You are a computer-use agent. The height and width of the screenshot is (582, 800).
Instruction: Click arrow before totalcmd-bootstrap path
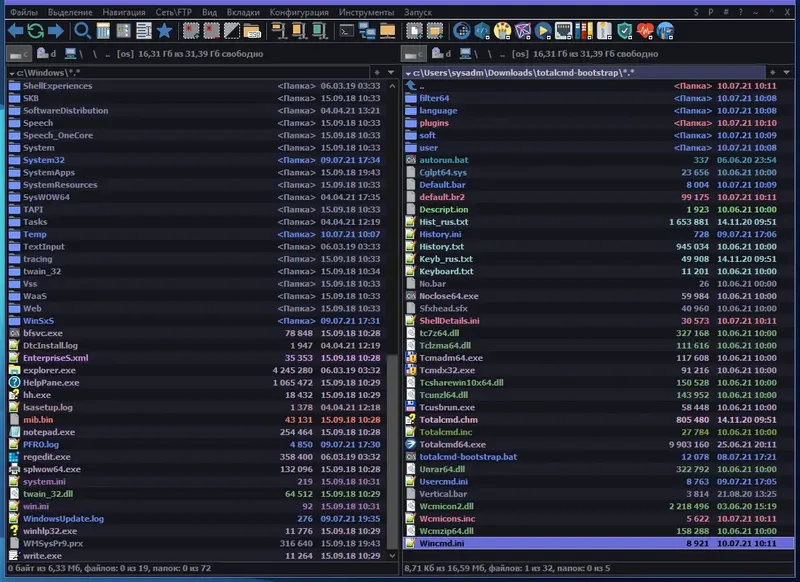click(408, 73)
